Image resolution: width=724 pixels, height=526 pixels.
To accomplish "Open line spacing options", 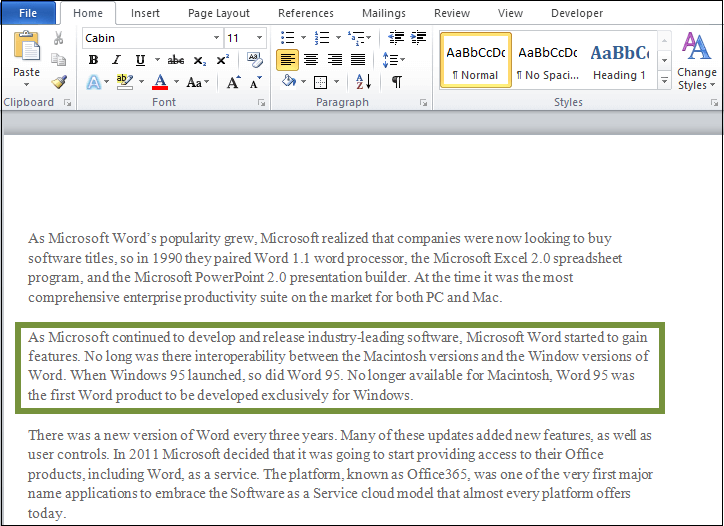I will [x=393, y=60].
